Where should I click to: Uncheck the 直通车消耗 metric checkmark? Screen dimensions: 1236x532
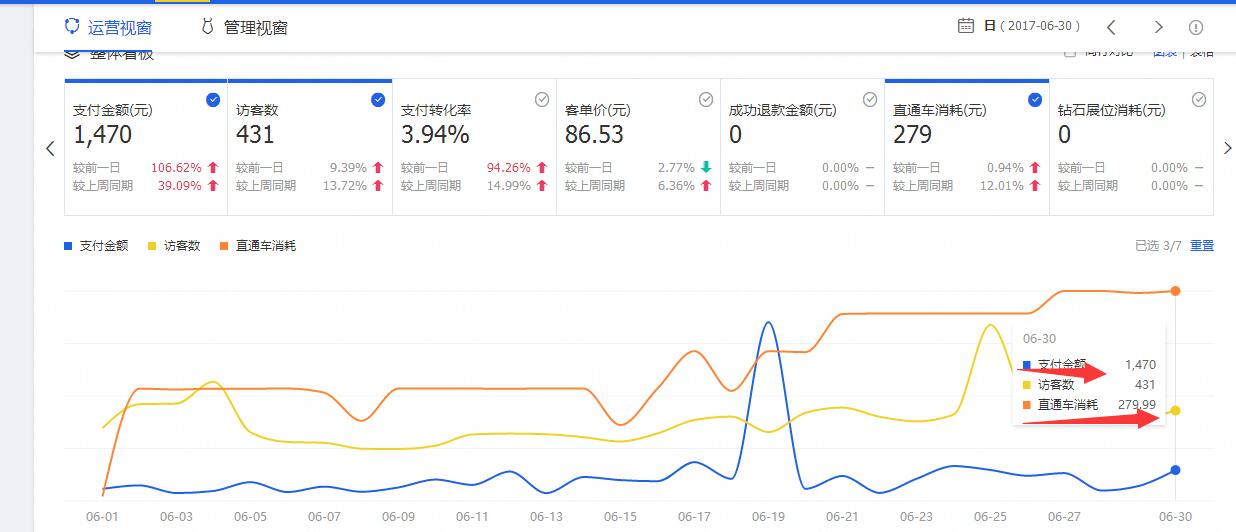1035,99
